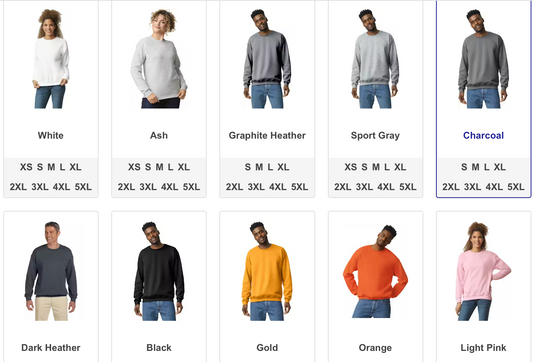Select 5XL size under Charcoal
Viewport: 533px width, 362px height.
pyautogui.click(x=516, y=187)
